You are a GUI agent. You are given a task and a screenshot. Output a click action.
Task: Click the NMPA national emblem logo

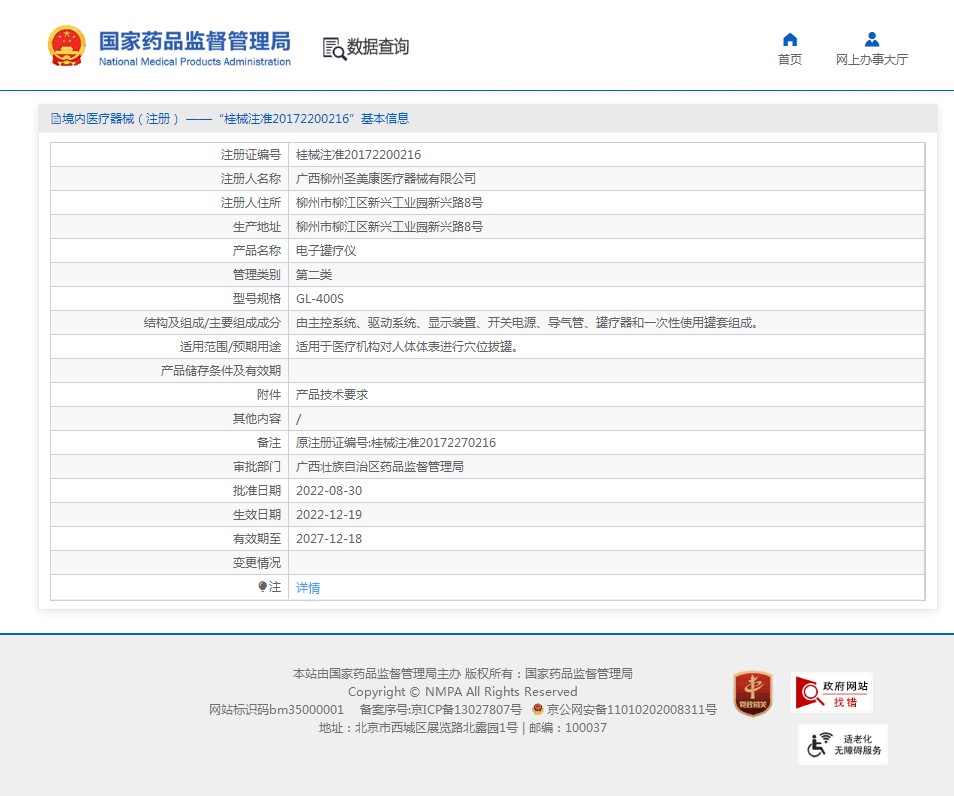tap(67, 45)
